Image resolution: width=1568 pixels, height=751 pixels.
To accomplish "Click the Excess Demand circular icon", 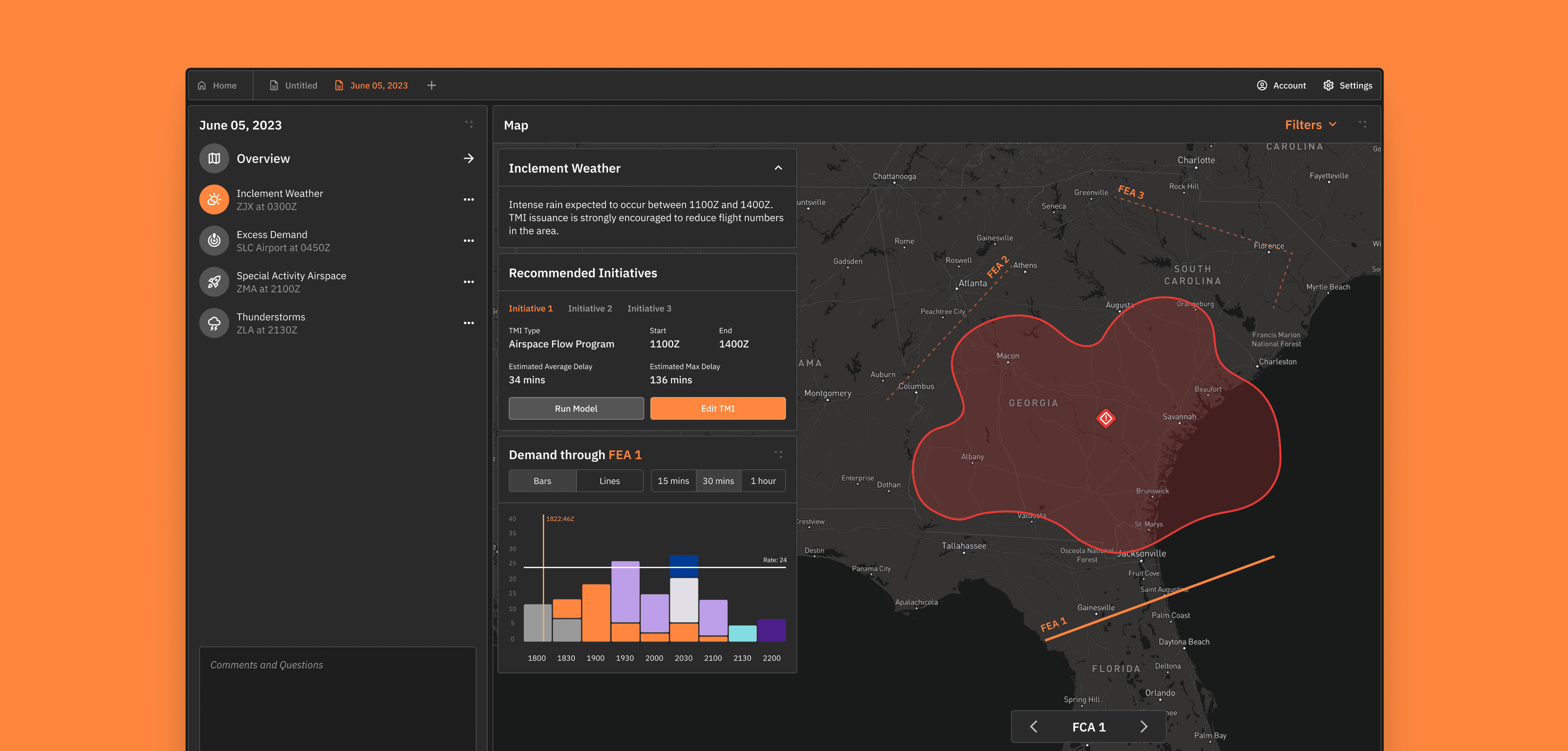I will pos(214,241).
